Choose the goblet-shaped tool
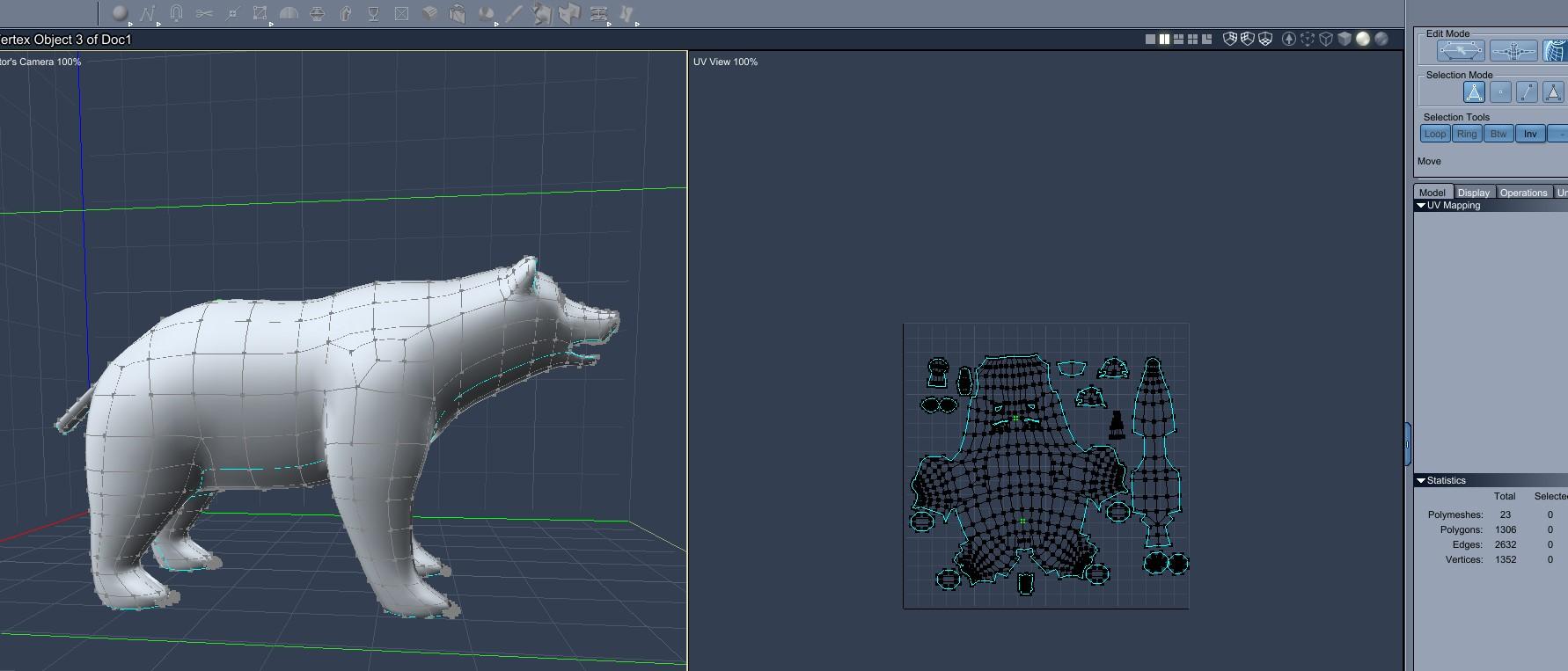The image size is (1568, 671). coord(373,13)
